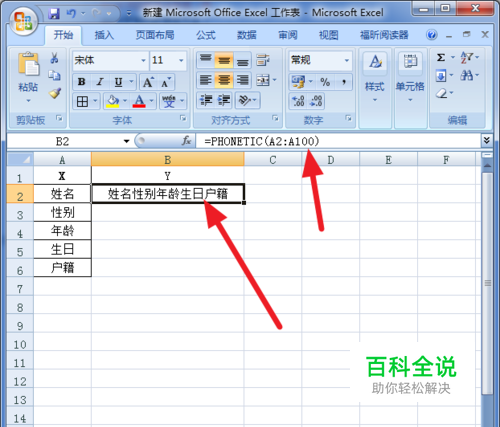Click the Cut scissors icon
The width and height of the screenshot is (500, 427).
pyautogui.click(x=54, y=58)
